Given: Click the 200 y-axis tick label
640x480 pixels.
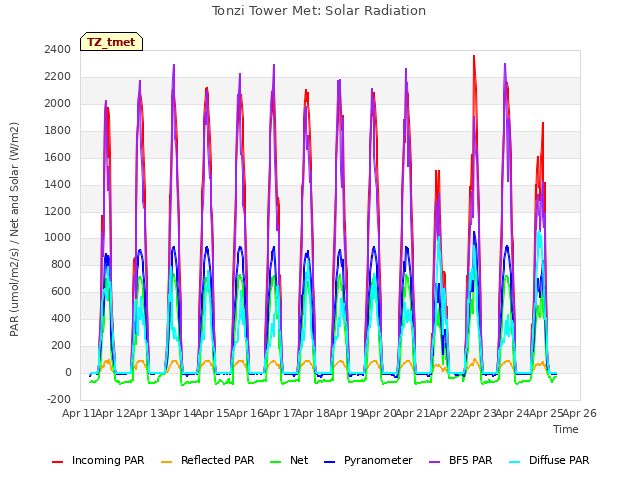Looking at the screenshot, I should coord(61,346).
